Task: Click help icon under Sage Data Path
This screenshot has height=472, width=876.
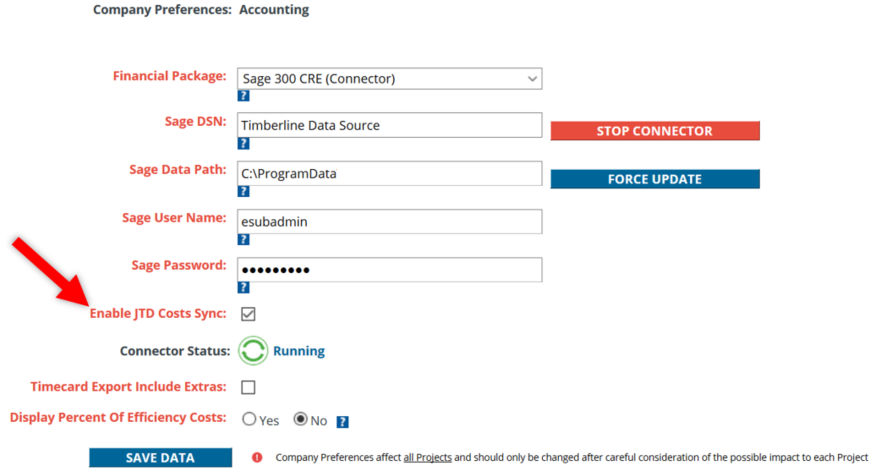Action: click(x=244, y=192)
